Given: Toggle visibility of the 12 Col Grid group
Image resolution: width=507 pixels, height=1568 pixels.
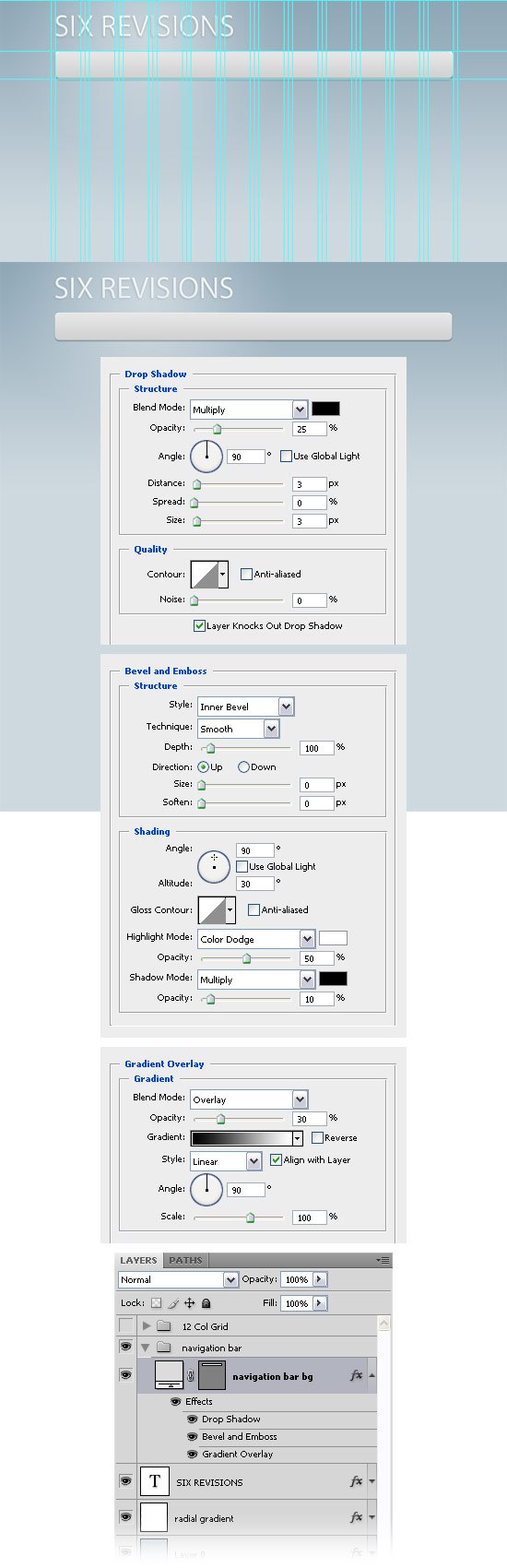Looking at the screenshot, I should (126, 1326).
